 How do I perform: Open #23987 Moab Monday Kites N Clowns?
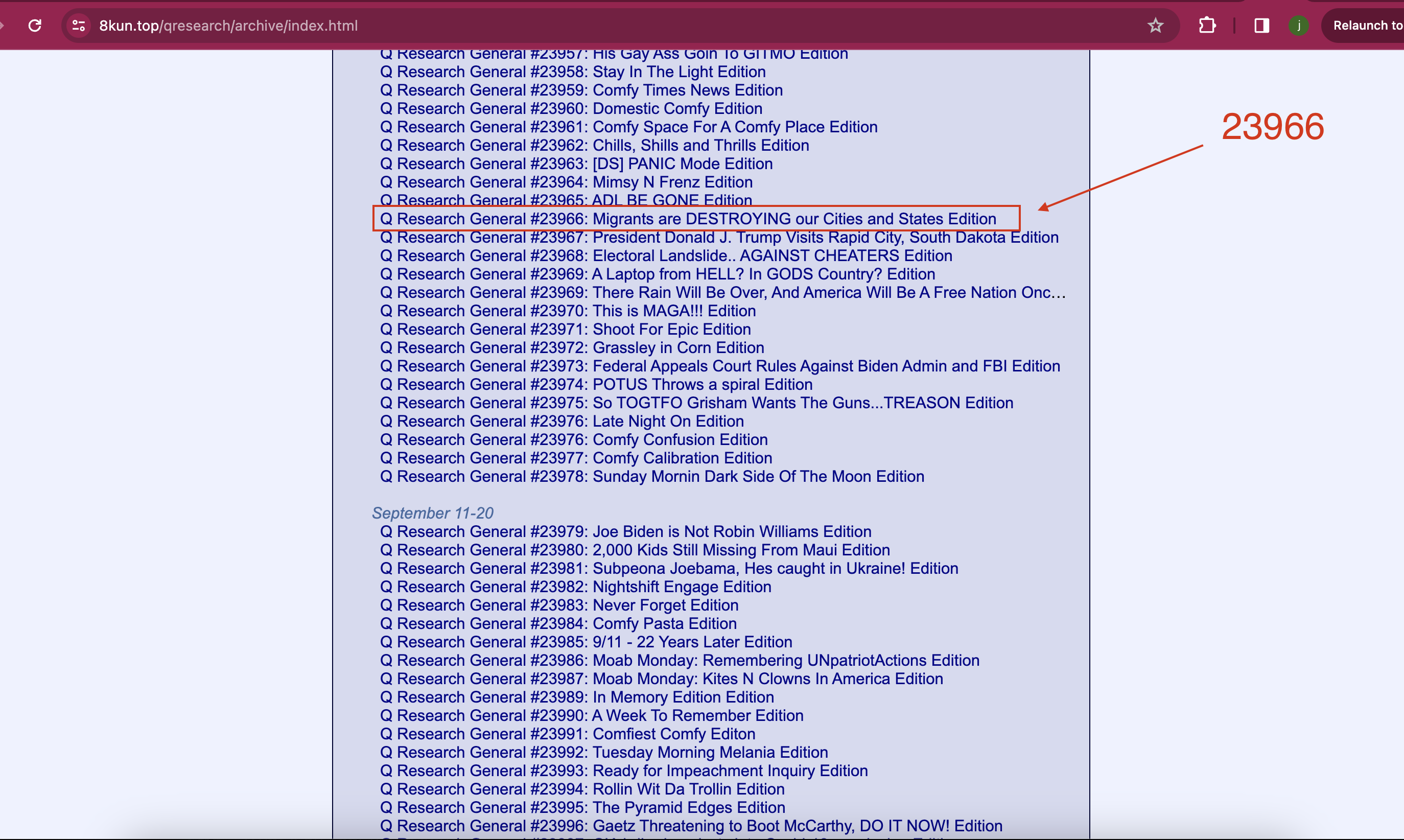(662, 679)
